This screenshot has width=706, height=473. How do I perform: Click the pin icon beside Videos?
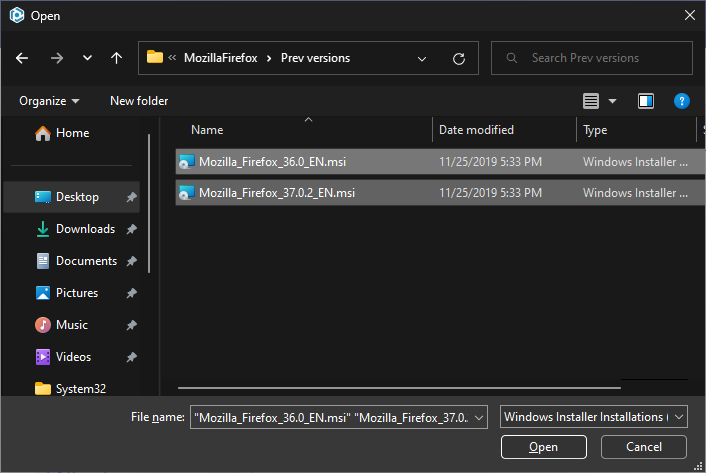pos(131,357)
